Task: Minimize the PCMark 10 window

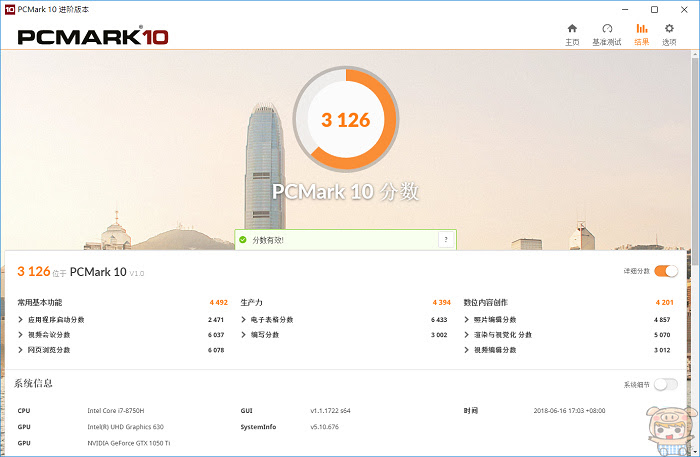Action: (x=625, y=9)
